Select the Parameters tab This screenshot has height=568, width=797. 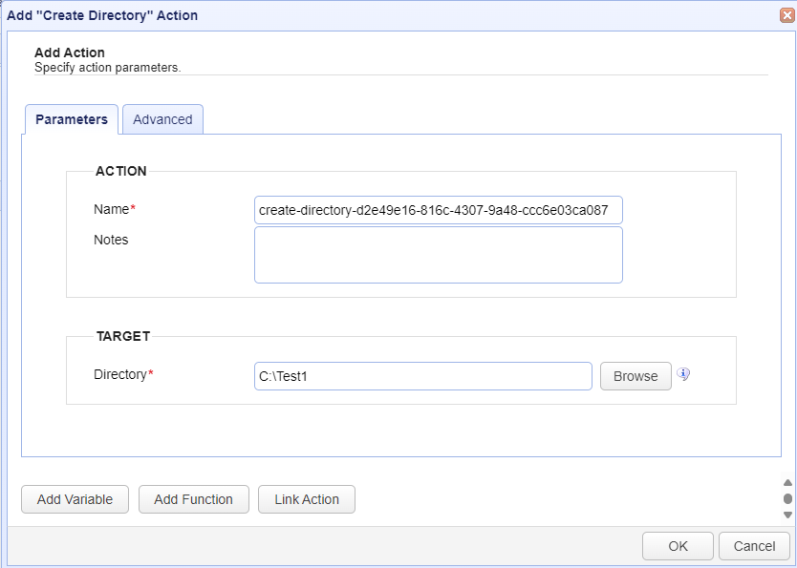72,119
